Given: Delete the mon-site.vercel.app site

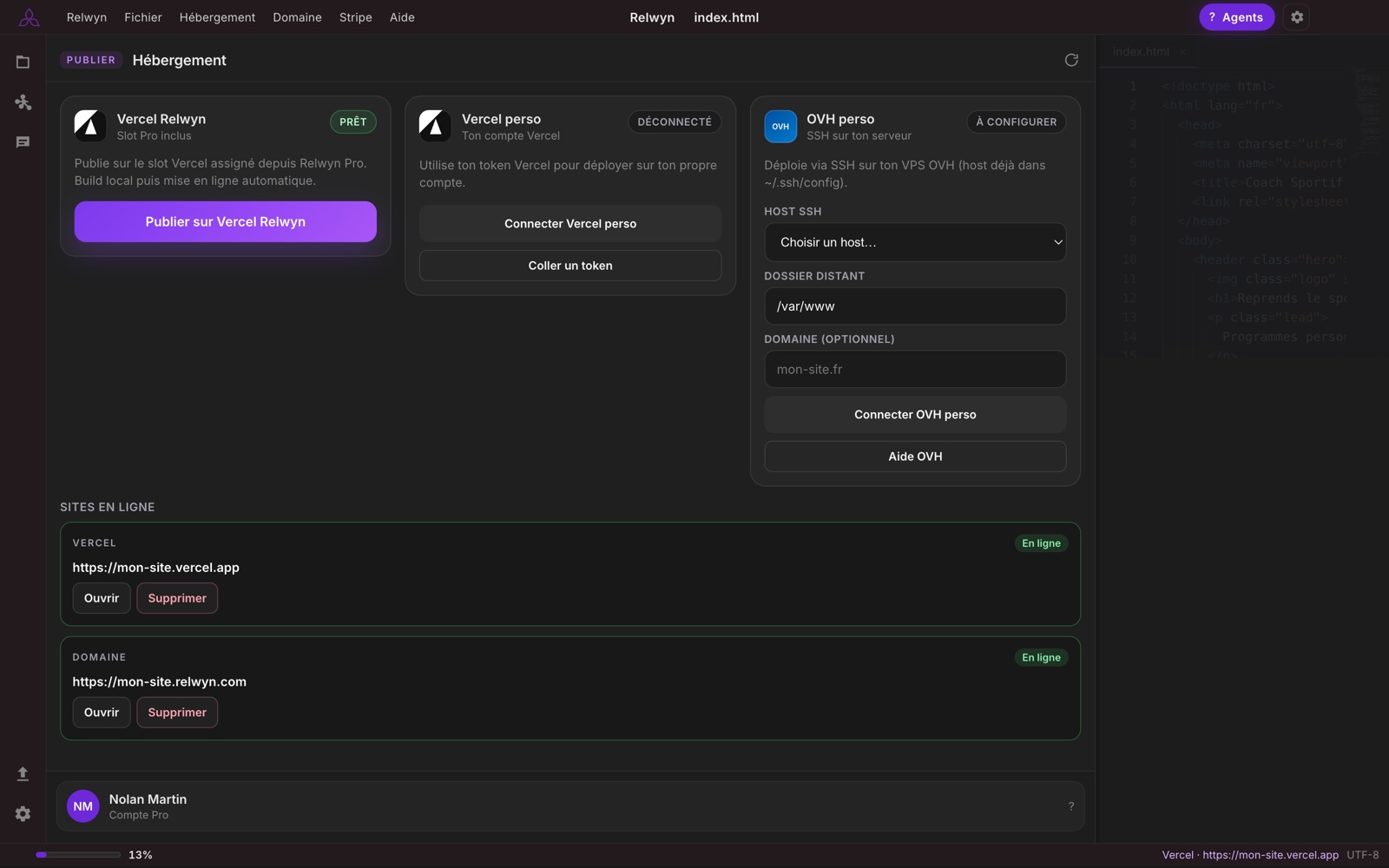Looking at the screenshot, I should coord(177,598).
